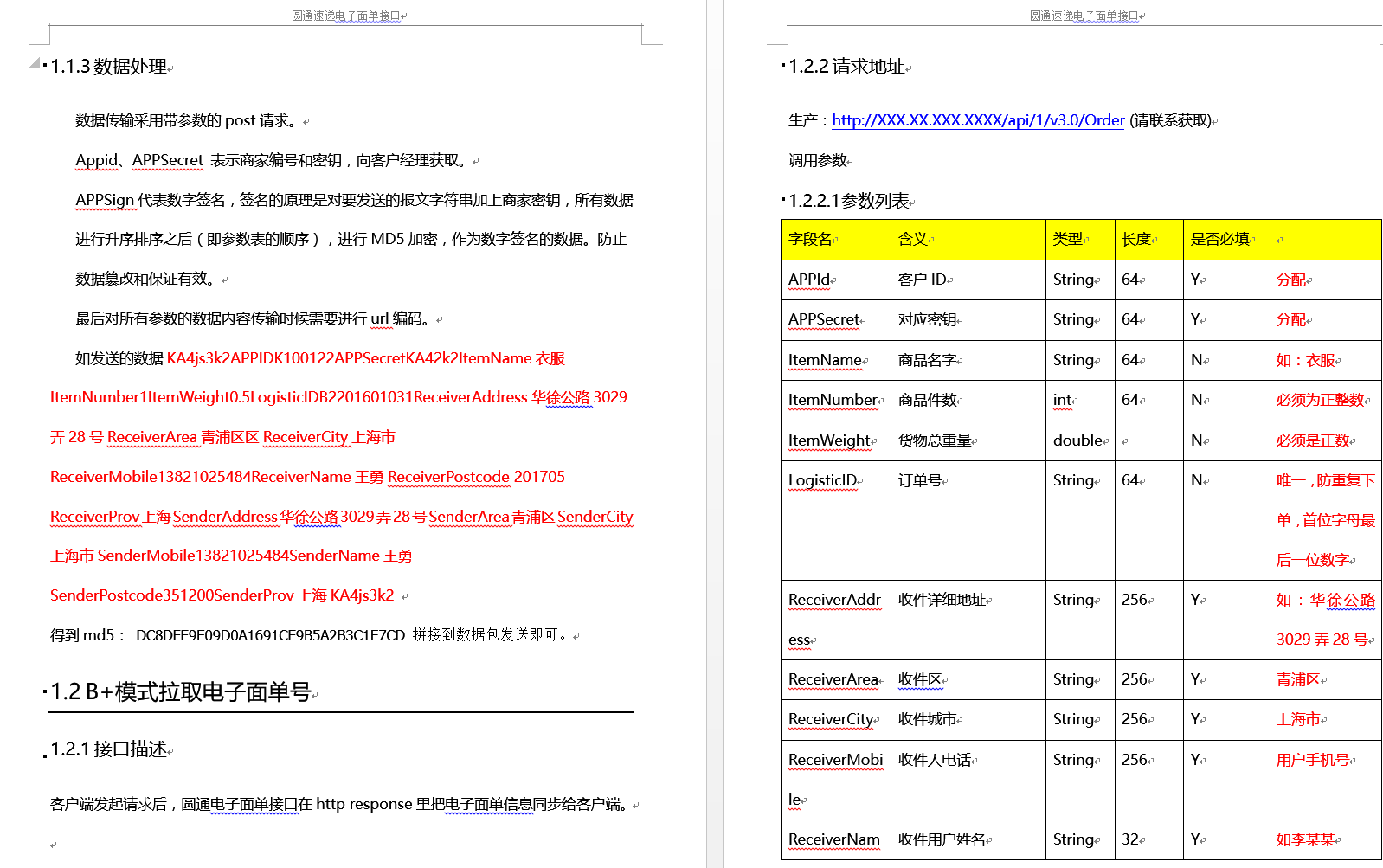Click the left page header '圆通速递电子面单接口'
This screenshot has width=1383, height=868.
tap(346, 16)
